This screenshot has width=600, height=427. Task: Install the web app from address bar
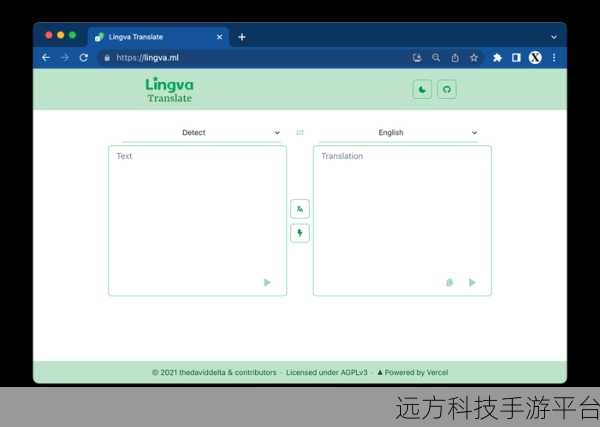tap(417, 58)
